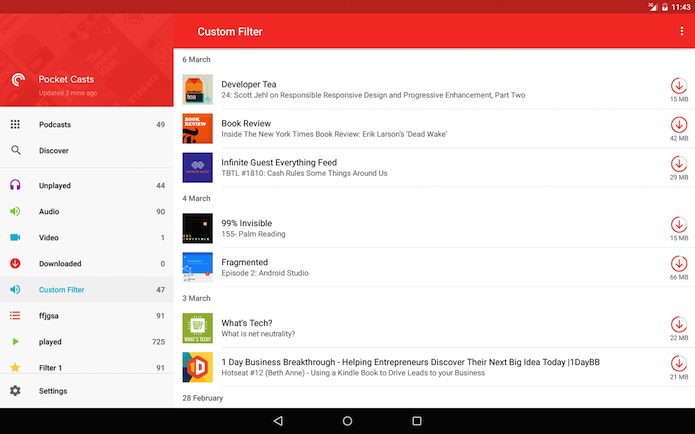Click the red Downloaded arrow icon
Screen dimensions: 695x434
15,263
